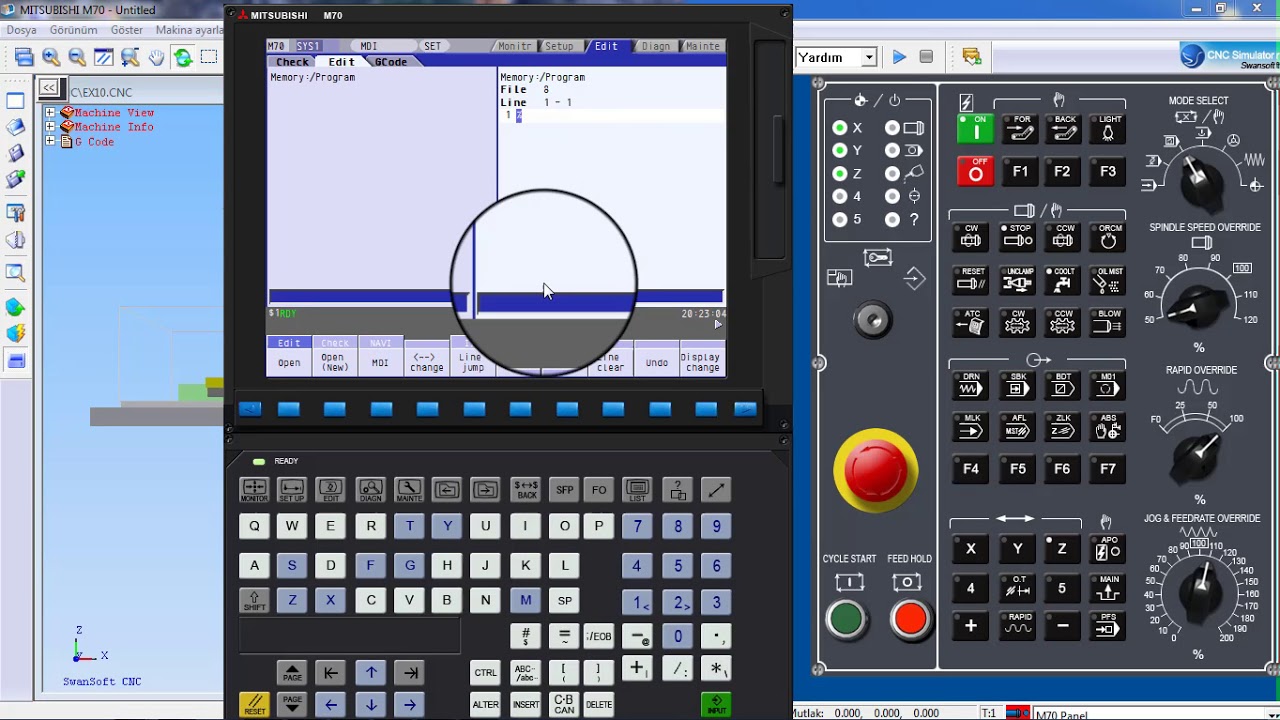
Task: Click the red FEED HOLD button
Action: [x=910, y=620]
